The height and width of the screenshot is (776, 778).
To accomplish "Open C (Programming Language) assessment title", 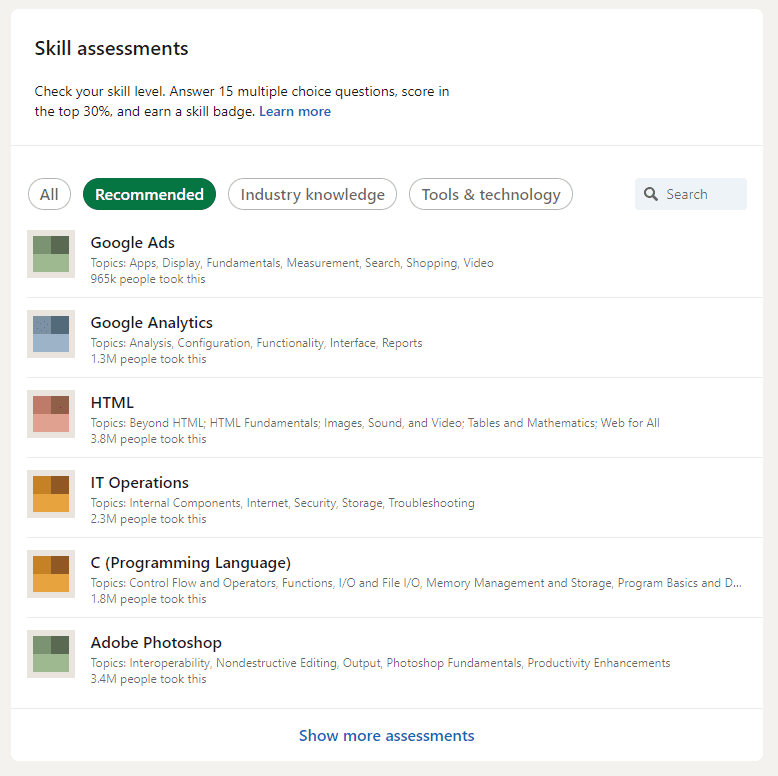I will (191, 563).
